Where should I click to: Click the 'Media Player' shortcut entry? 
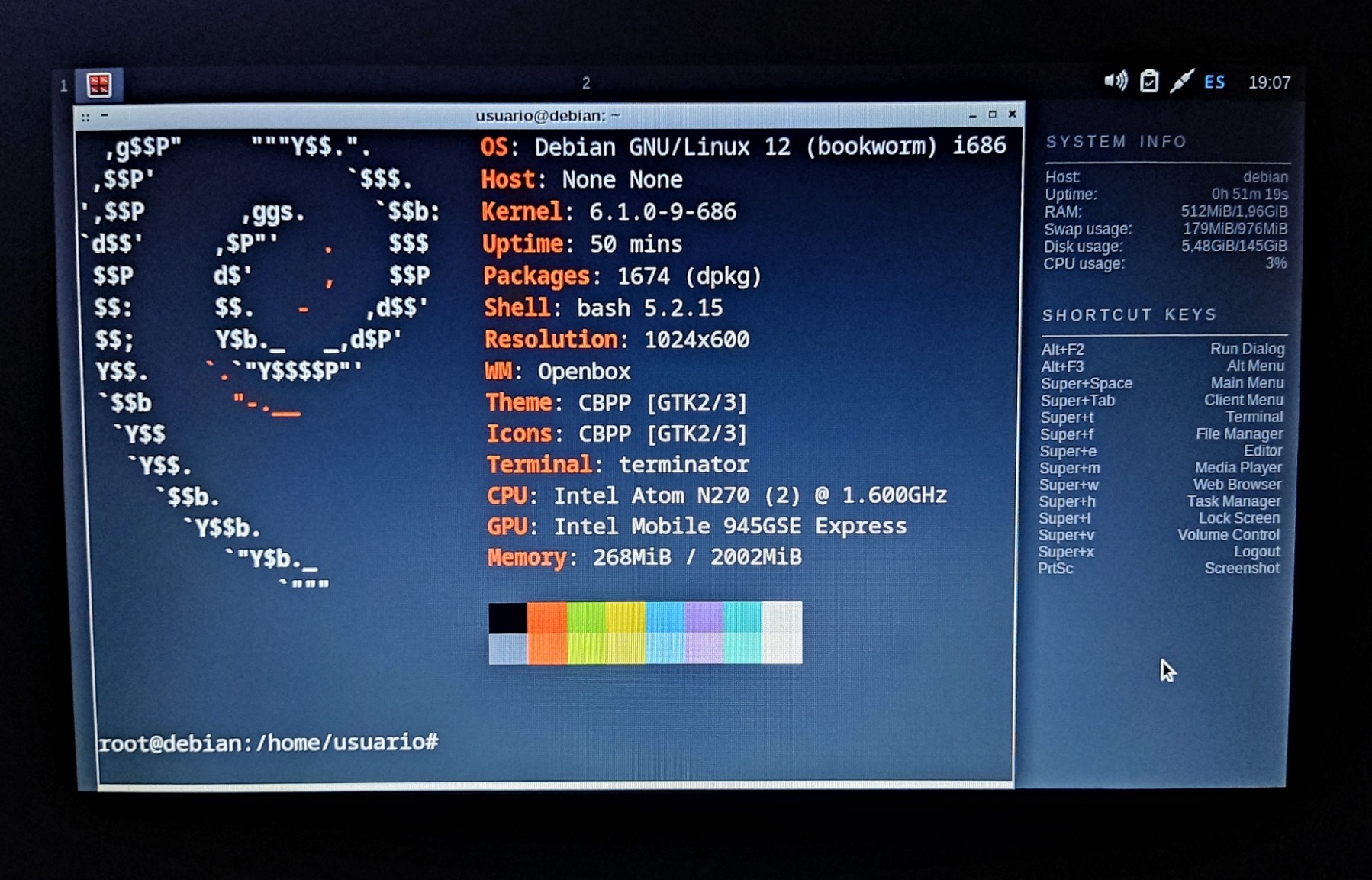point(1238,467)
